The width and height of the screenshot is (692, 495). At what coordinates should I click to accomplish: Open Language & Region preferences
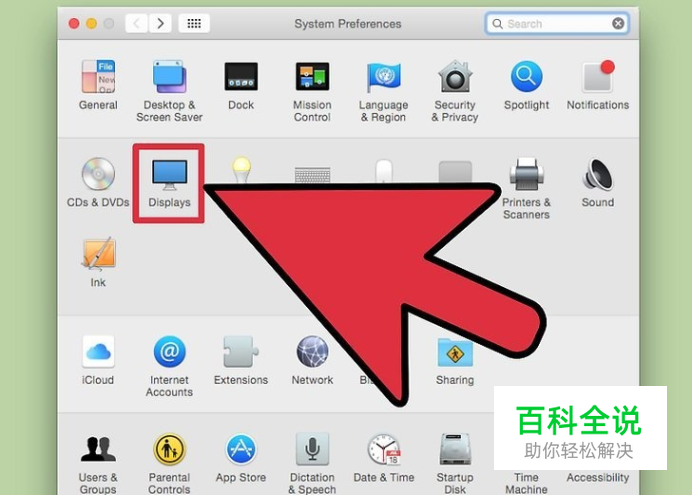click(384, 91)
